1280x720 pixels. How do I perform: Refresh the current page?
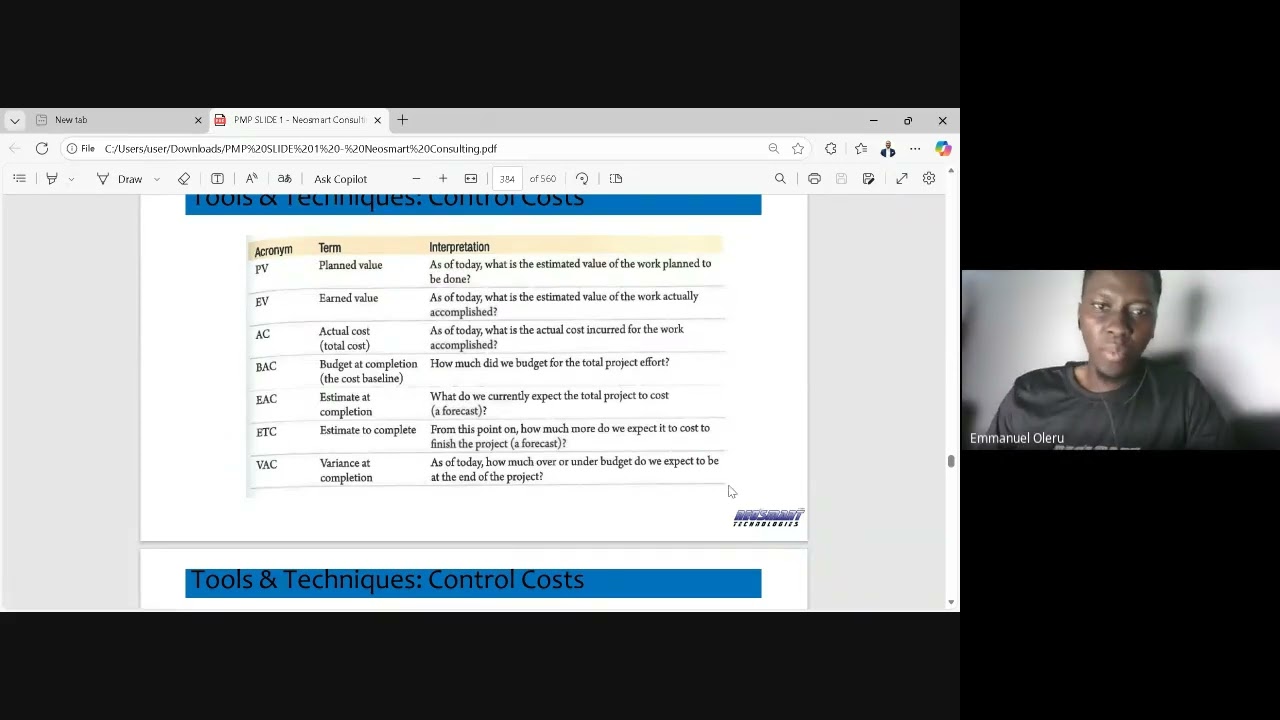click(x=42, y=149)
